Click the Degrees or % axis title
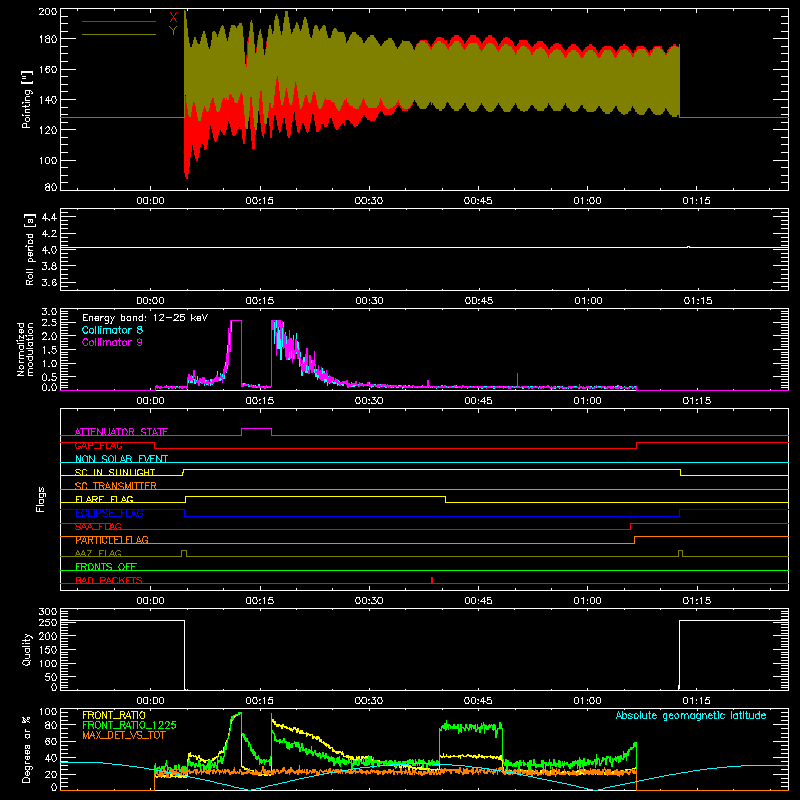This screenshot has height=800, width=800. coord(27,749)
